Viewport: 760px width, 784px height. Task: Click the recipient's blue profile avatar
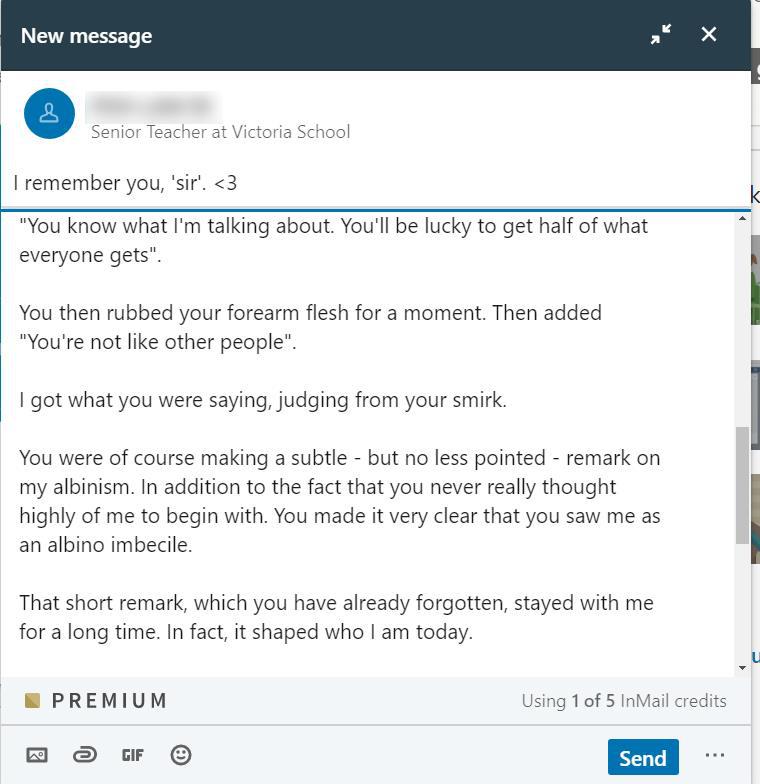click(49, 114)
